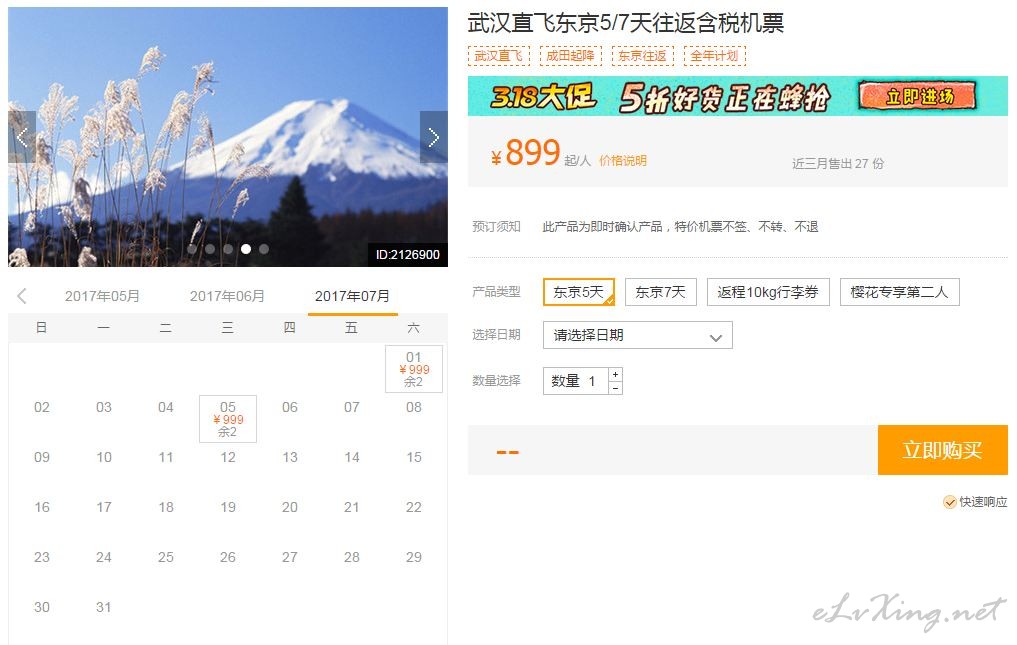
Task: Click calendar date 28
Action: 352,557
